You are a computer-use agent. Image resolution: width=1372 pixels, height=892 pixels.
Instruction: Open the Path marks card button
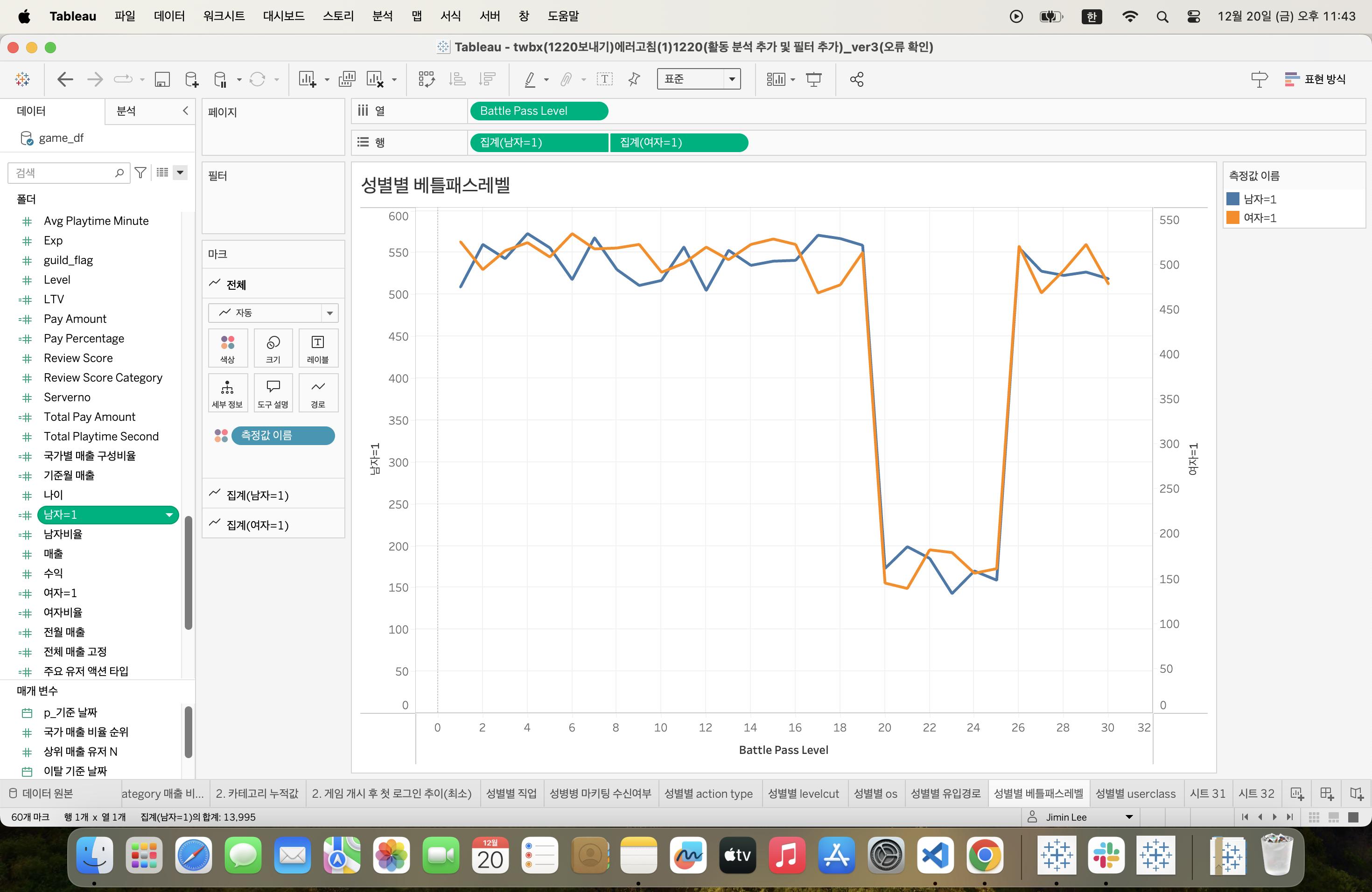tap(318, 393)
